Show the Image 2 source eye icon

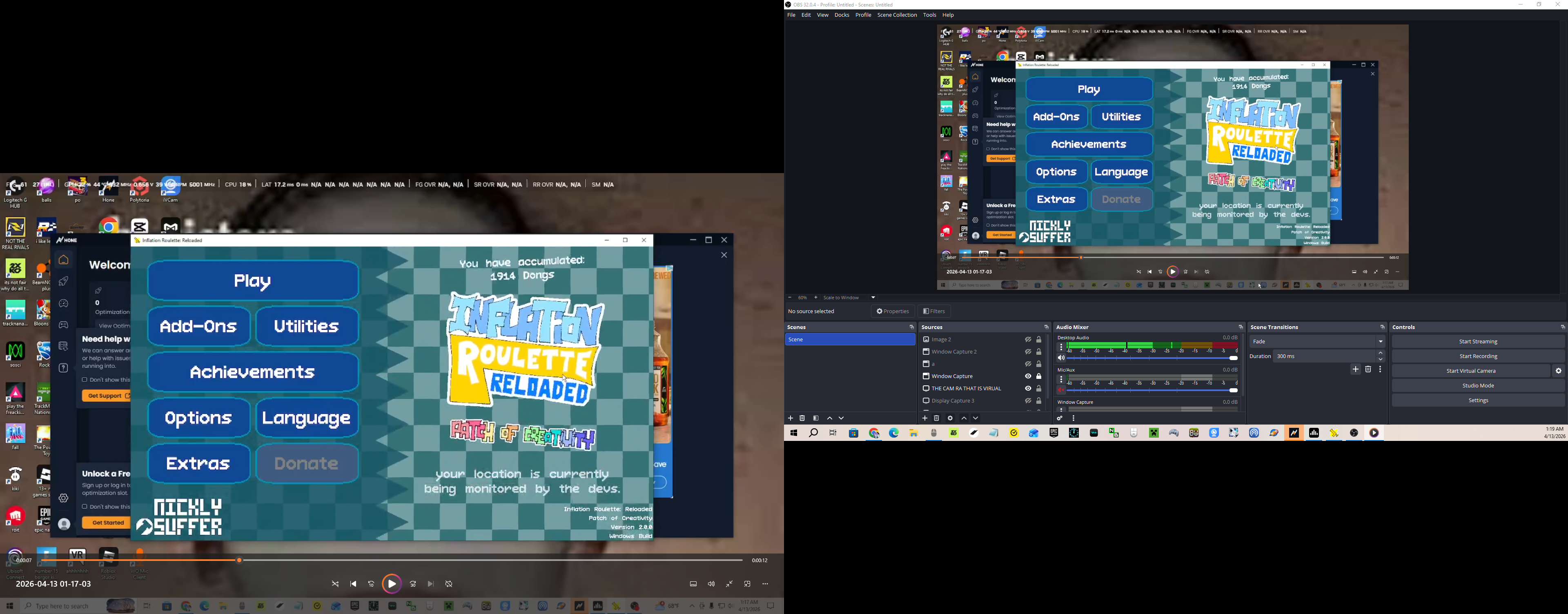1028,340
